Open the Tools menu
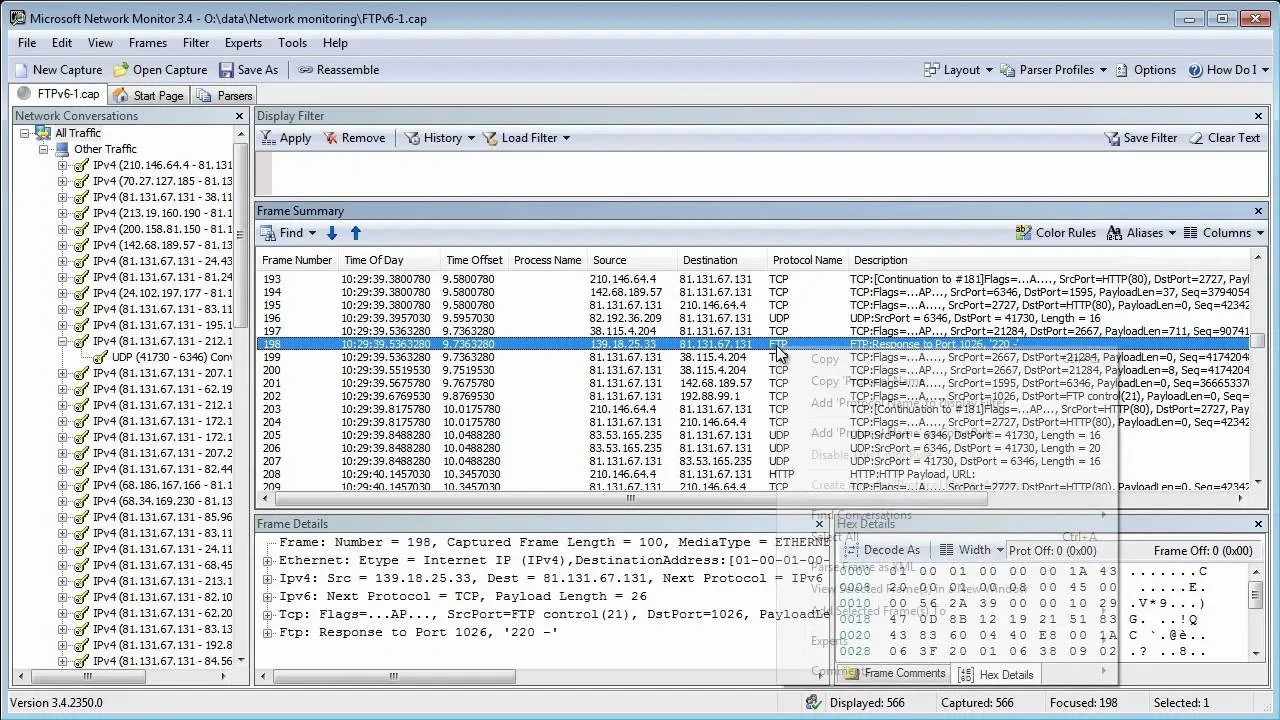Screen dimensions: 1280x720 point(292,43)
